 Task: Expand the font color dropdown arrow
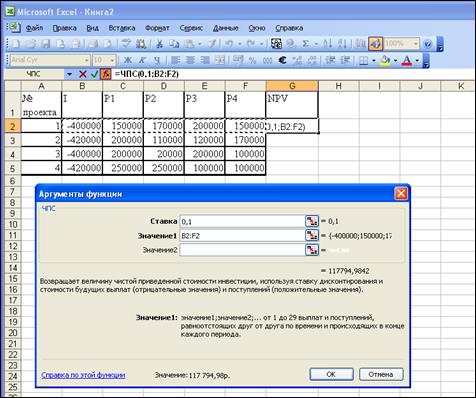pyautogui.click(x=417, y=60)
